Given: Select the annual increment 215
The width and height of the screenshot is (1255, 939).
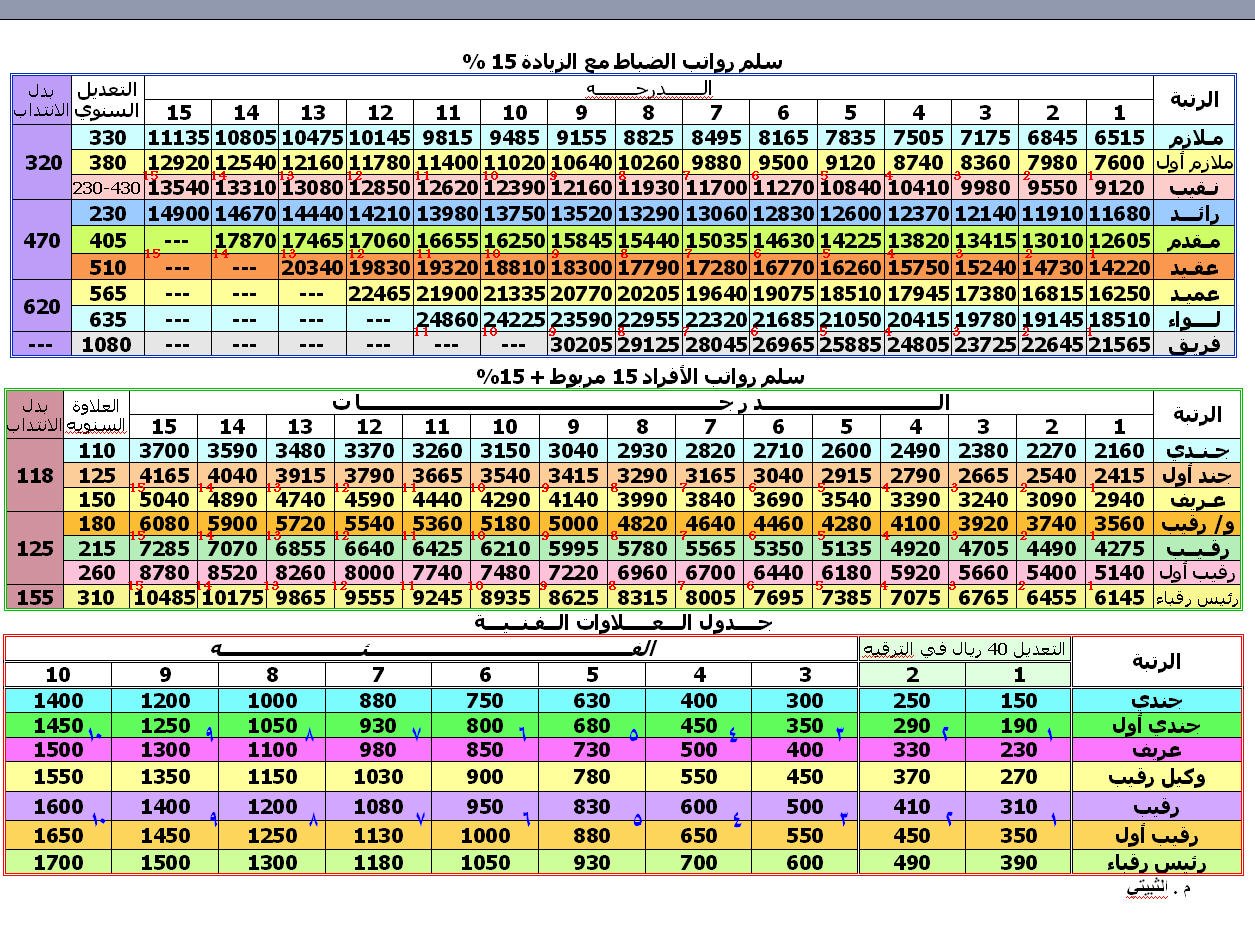Looking at the screenshot, I should (97, 548).
